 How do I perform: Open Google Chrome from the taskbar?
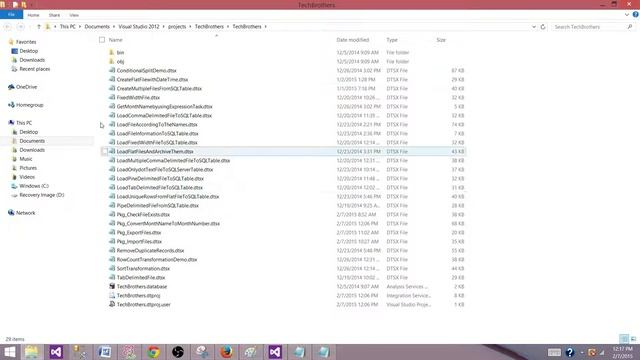point(153,352)
